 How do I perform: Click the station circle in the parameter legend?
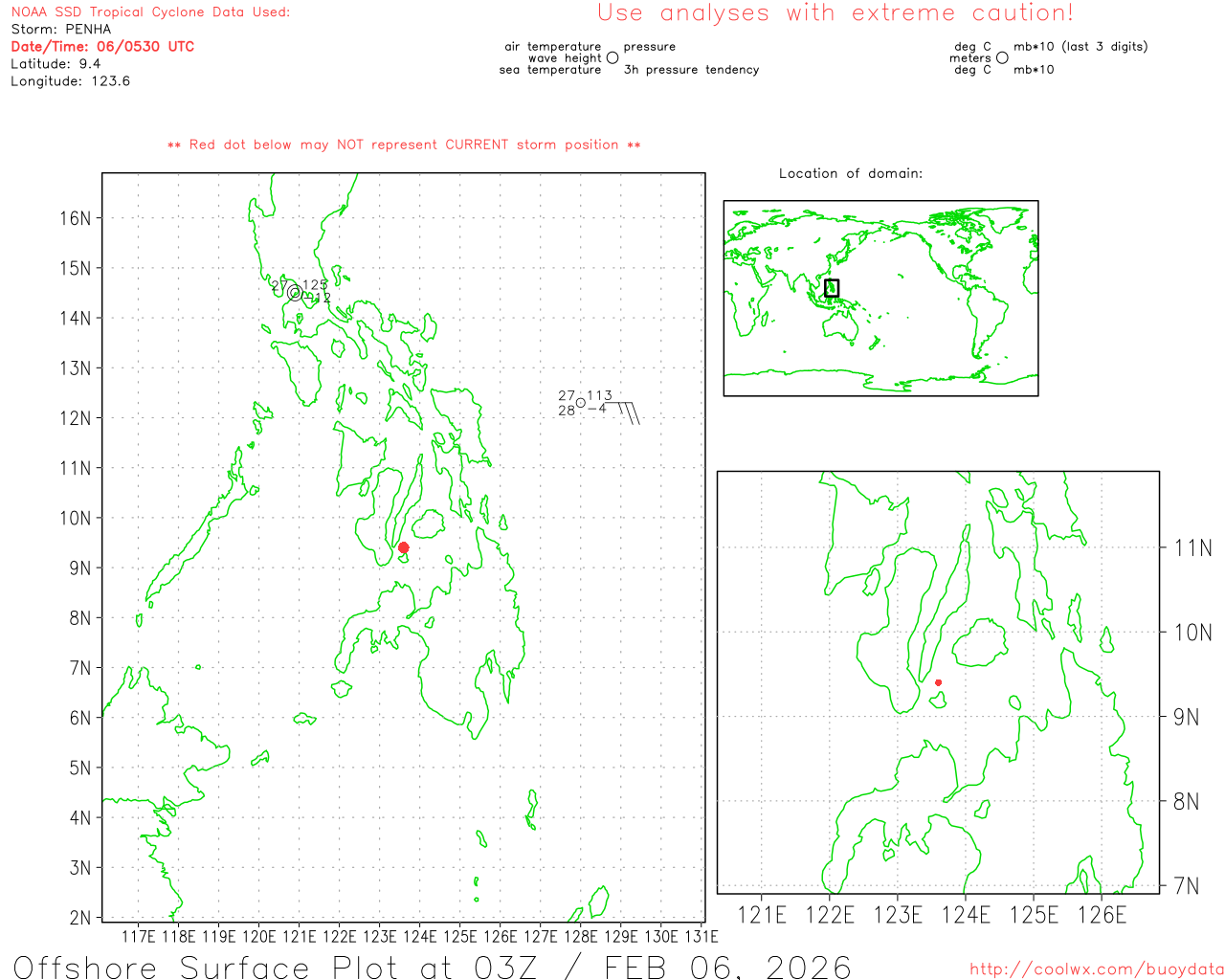tap(612, 57)
